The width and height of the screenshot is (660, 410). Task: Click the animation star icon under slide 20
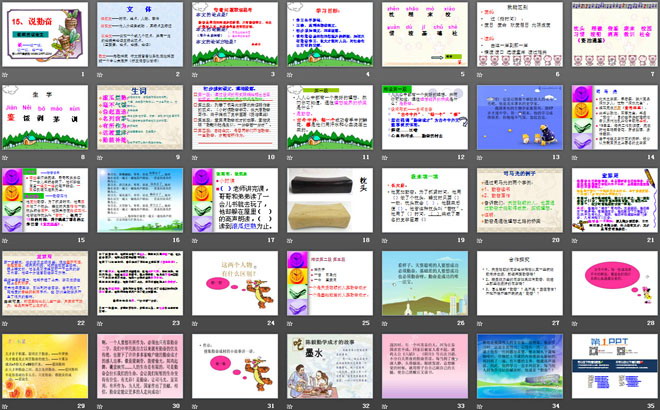tap(480, 240)
